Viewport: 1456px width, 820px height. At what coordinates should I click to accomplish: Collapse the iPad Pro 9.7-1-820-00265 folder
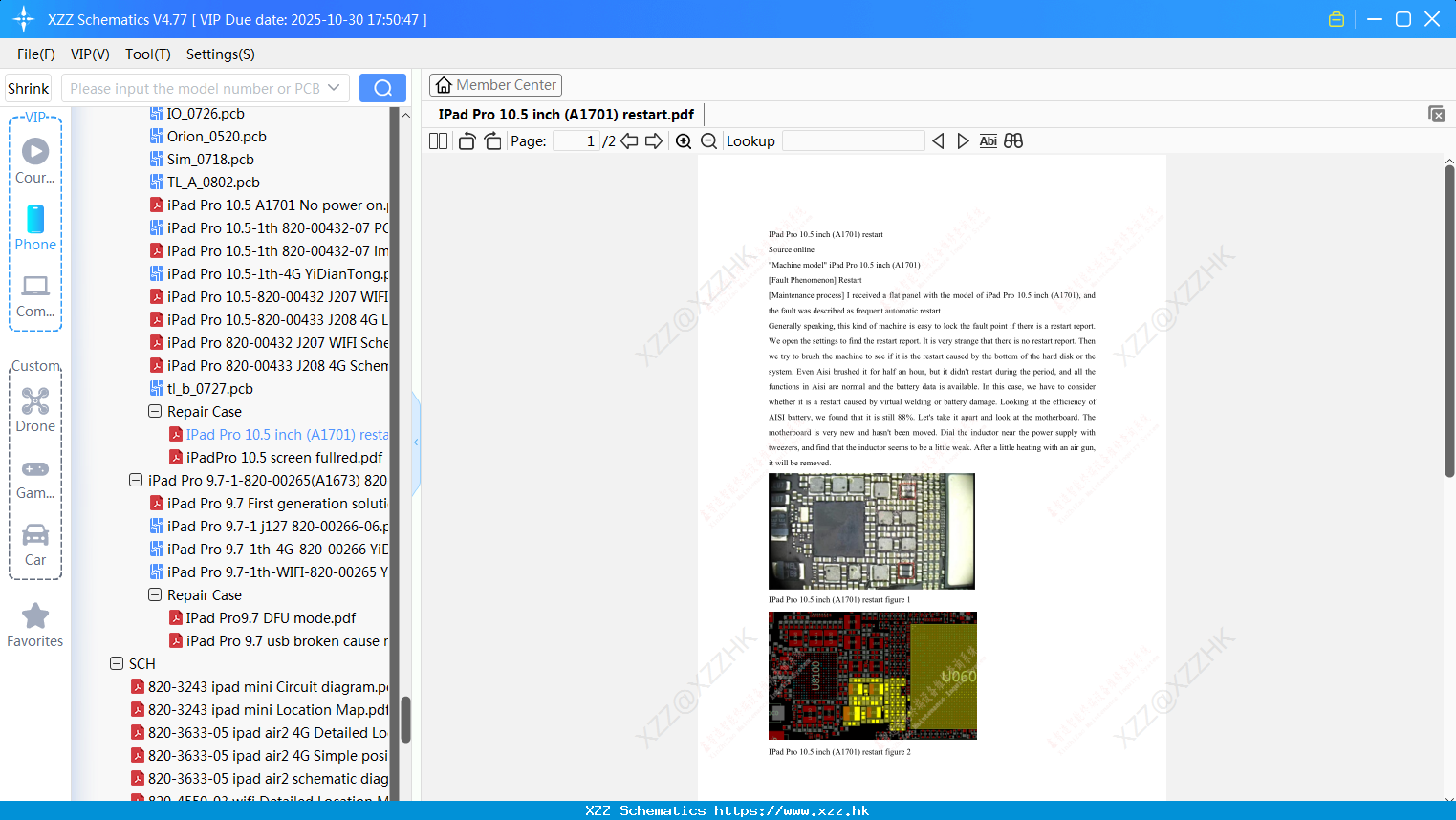click(136, 480)
